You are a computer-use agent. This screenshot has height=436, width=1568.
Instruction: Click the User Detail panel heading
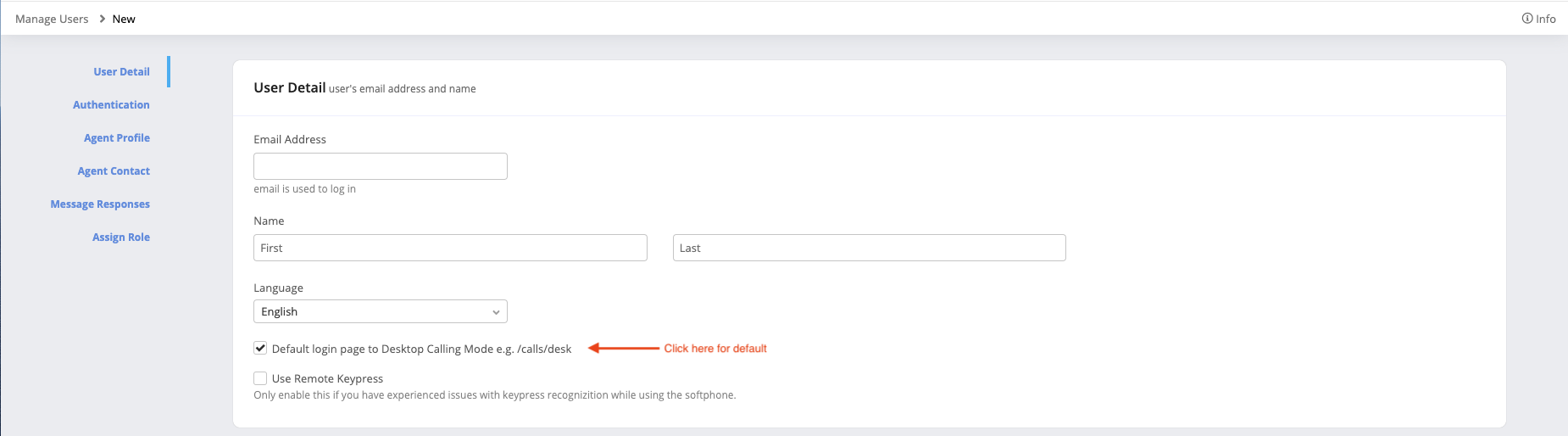tap(289, 87)
